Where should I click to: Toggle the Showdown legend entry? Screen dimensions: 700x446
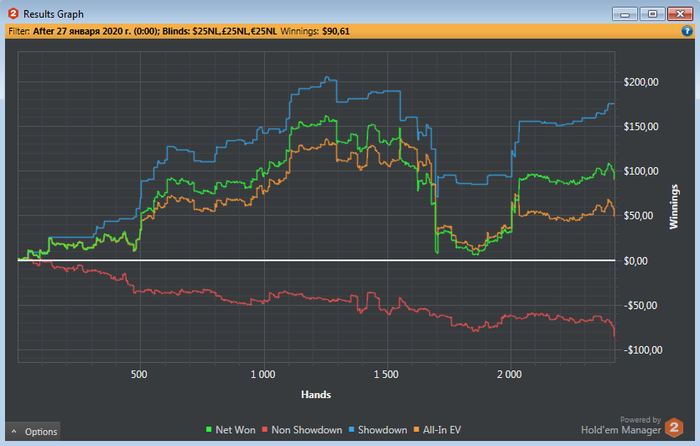[x=378, y=430]
